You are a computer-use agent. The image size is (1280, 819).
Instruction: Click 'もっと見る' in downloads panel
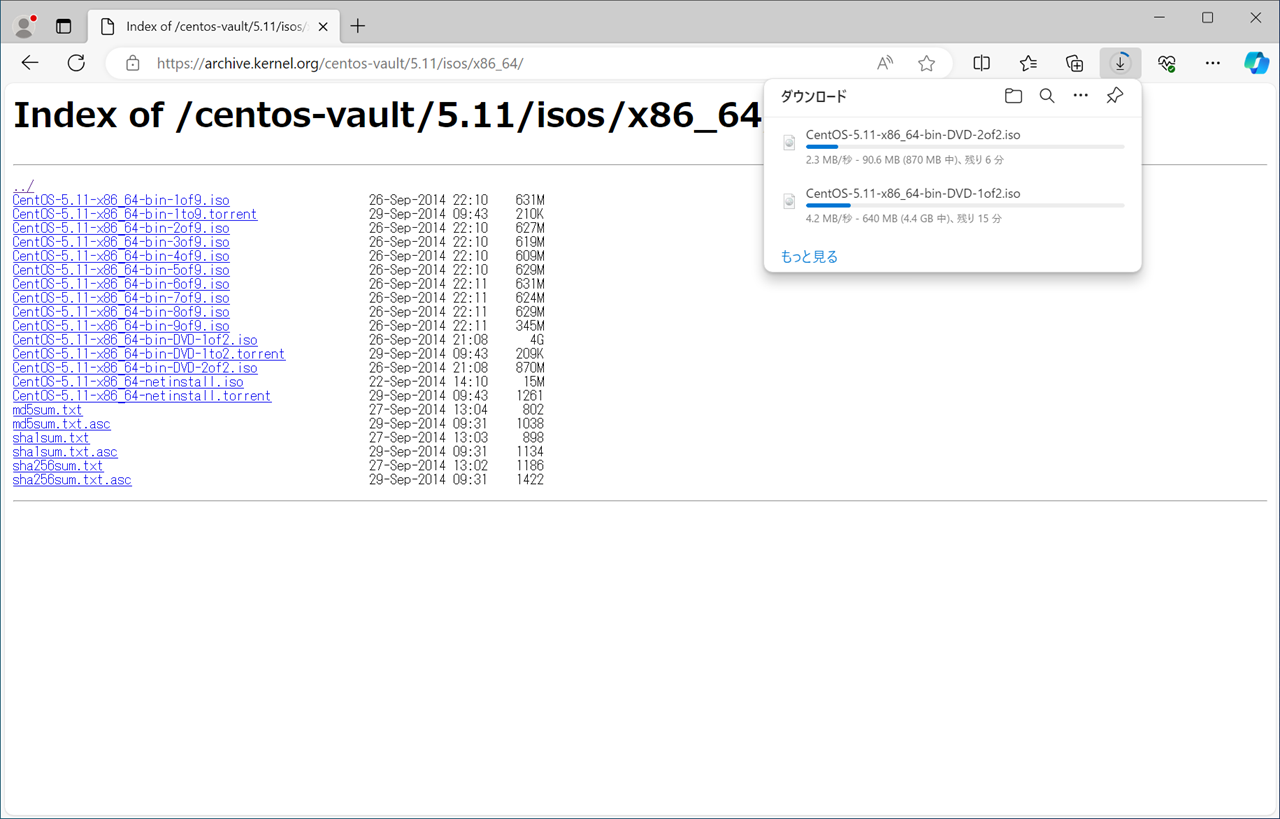(809, 257)
